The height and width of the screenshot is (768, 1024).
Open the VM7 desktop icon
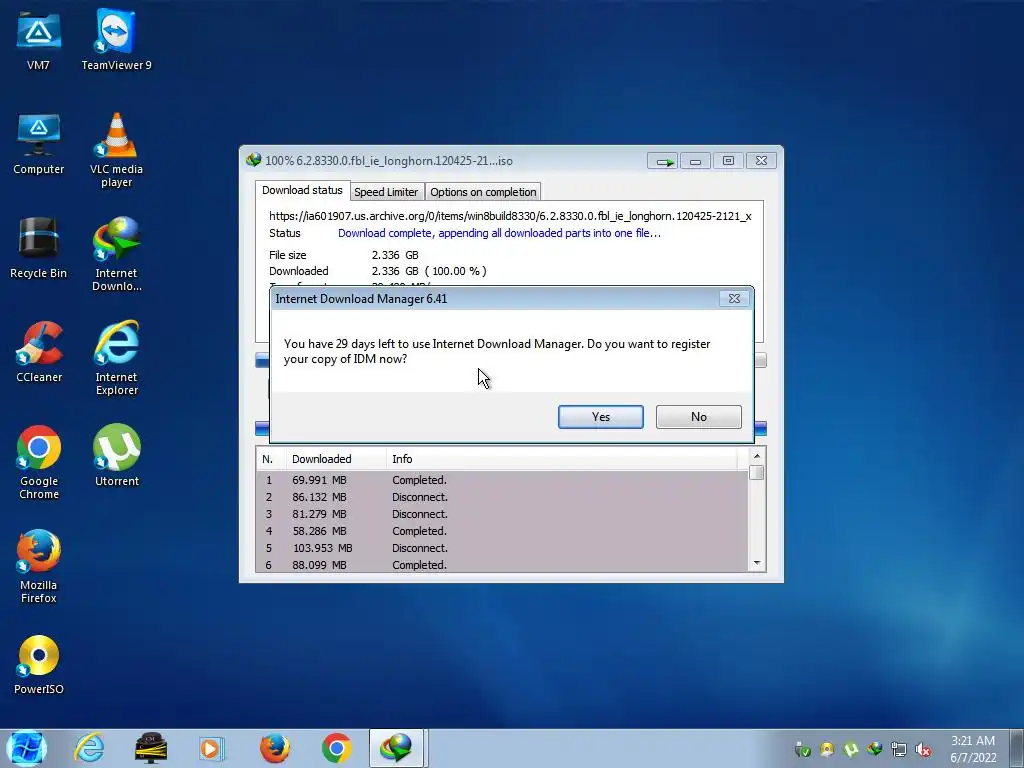[39, 40]
